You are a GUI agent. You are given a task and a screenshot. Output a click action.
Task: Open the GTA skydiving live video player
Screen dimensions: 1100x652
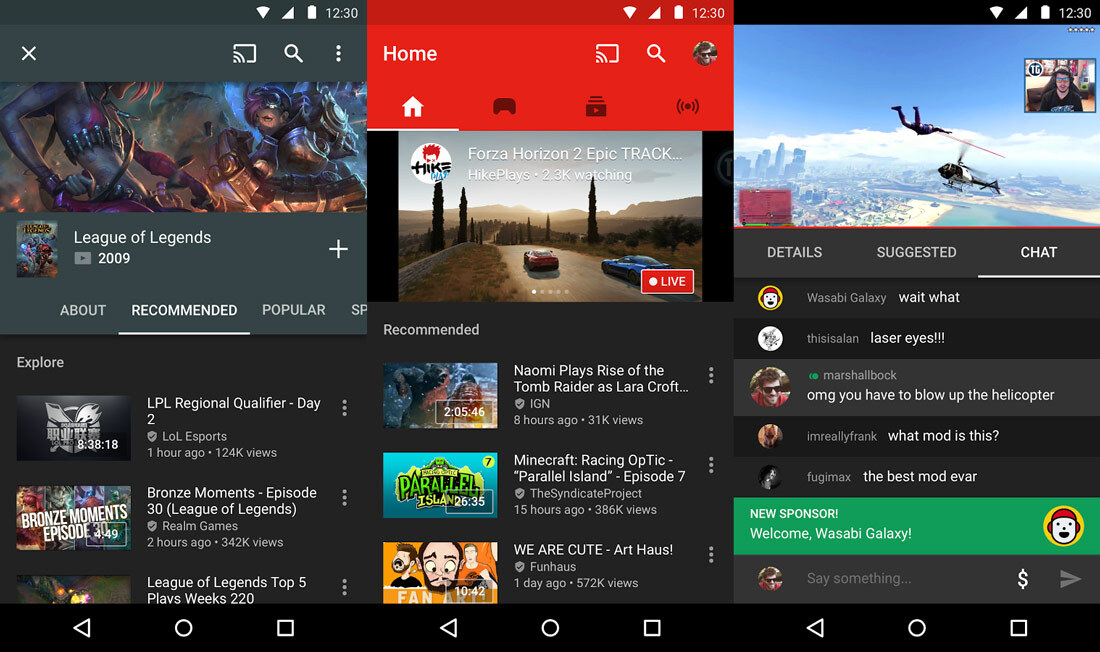(x=917, y=126)
